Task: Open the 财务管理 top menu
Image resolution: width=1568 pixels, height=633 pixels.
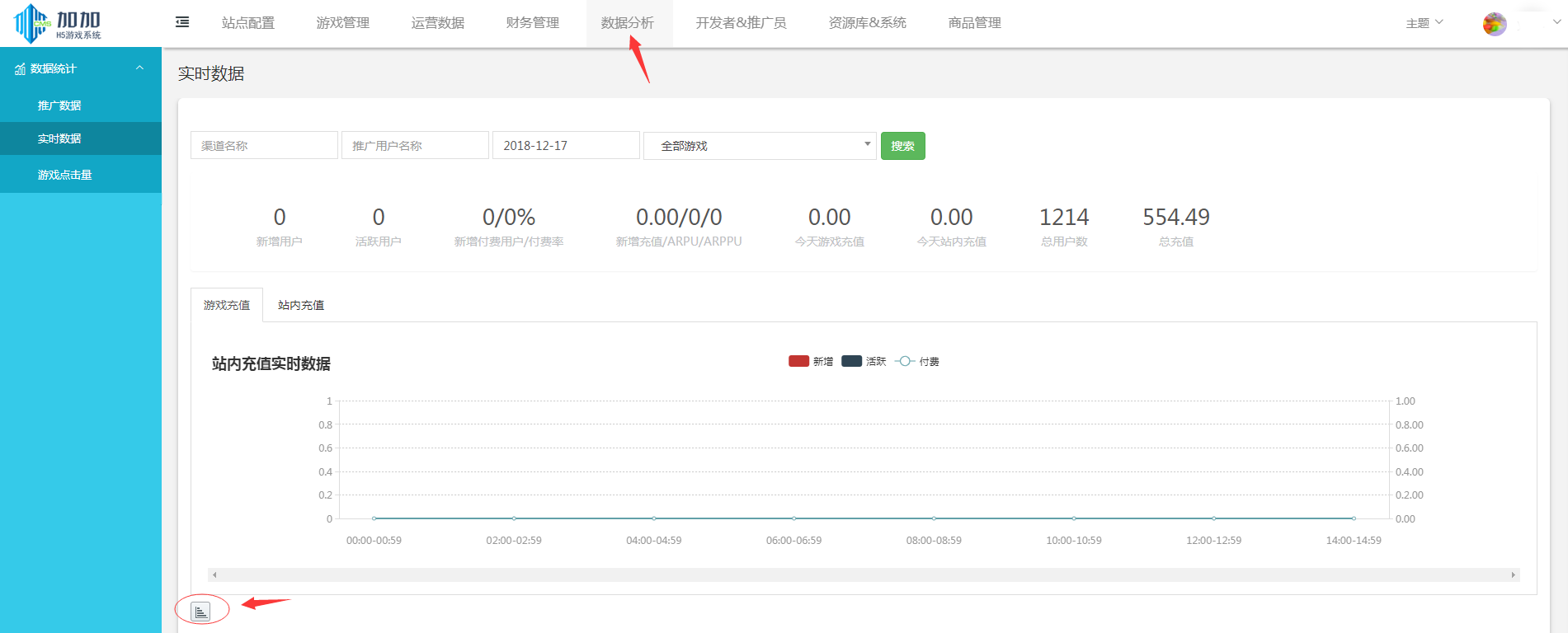Action: [x=532, y=23]
